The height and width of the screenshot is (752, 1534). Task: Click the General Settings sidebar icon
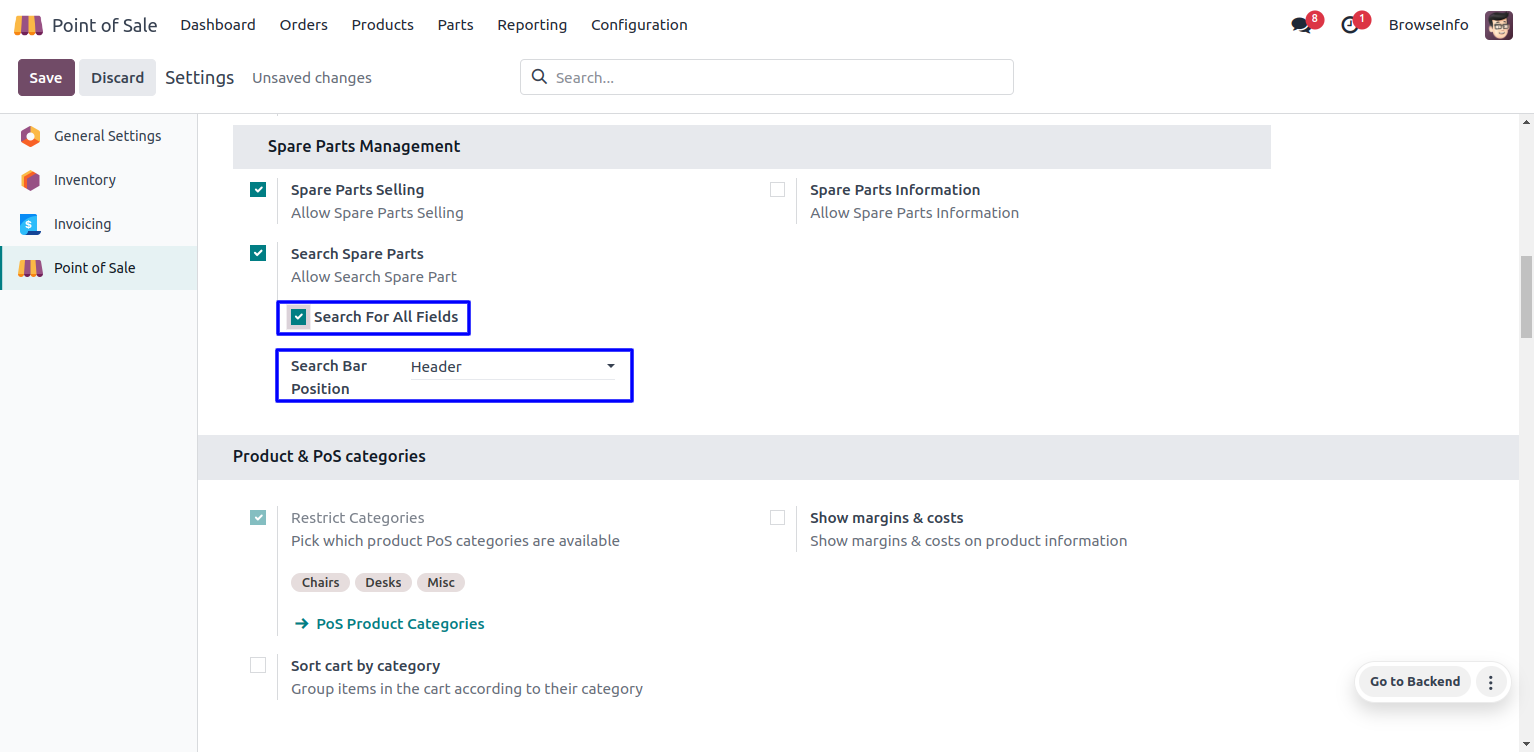click(x=31, y=136)
